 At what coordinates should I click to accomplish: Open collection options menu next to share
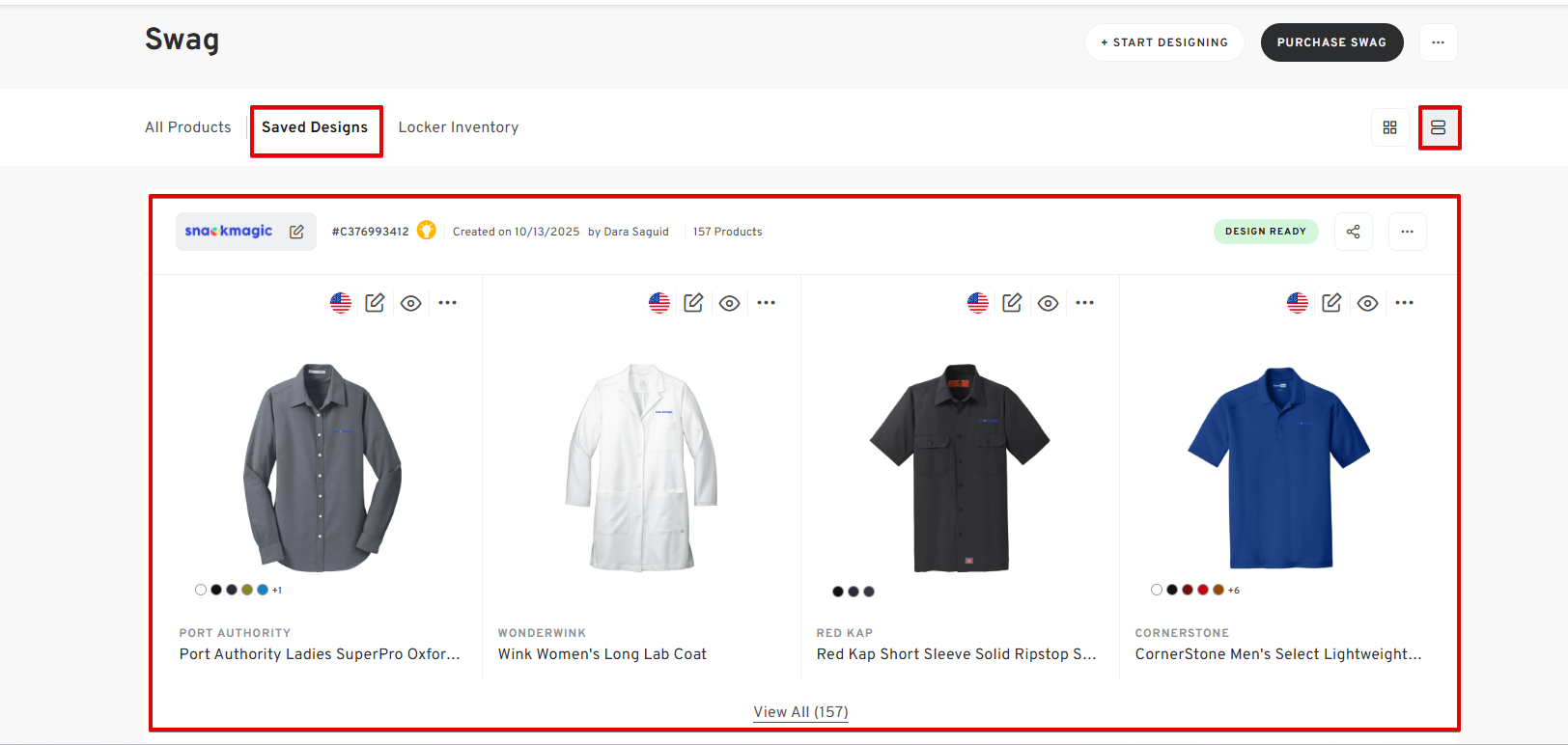[1407, 232]
